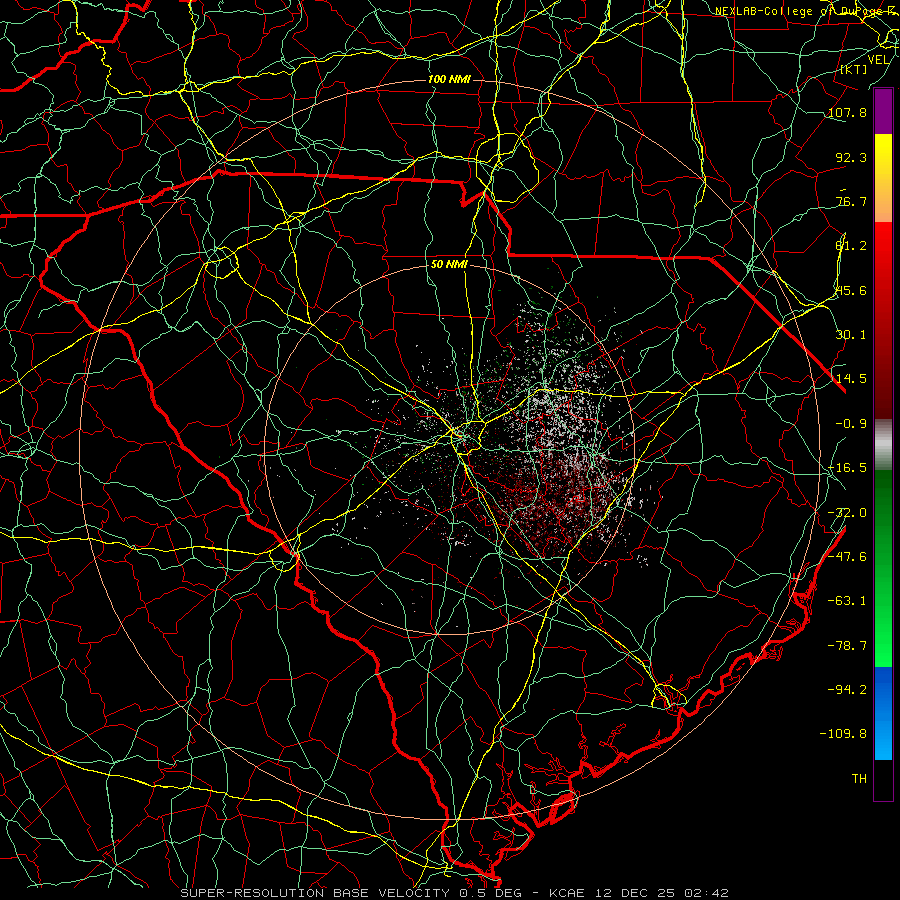
Task: Select the green gradient segment of the color bar
Action: pos(883,569)
